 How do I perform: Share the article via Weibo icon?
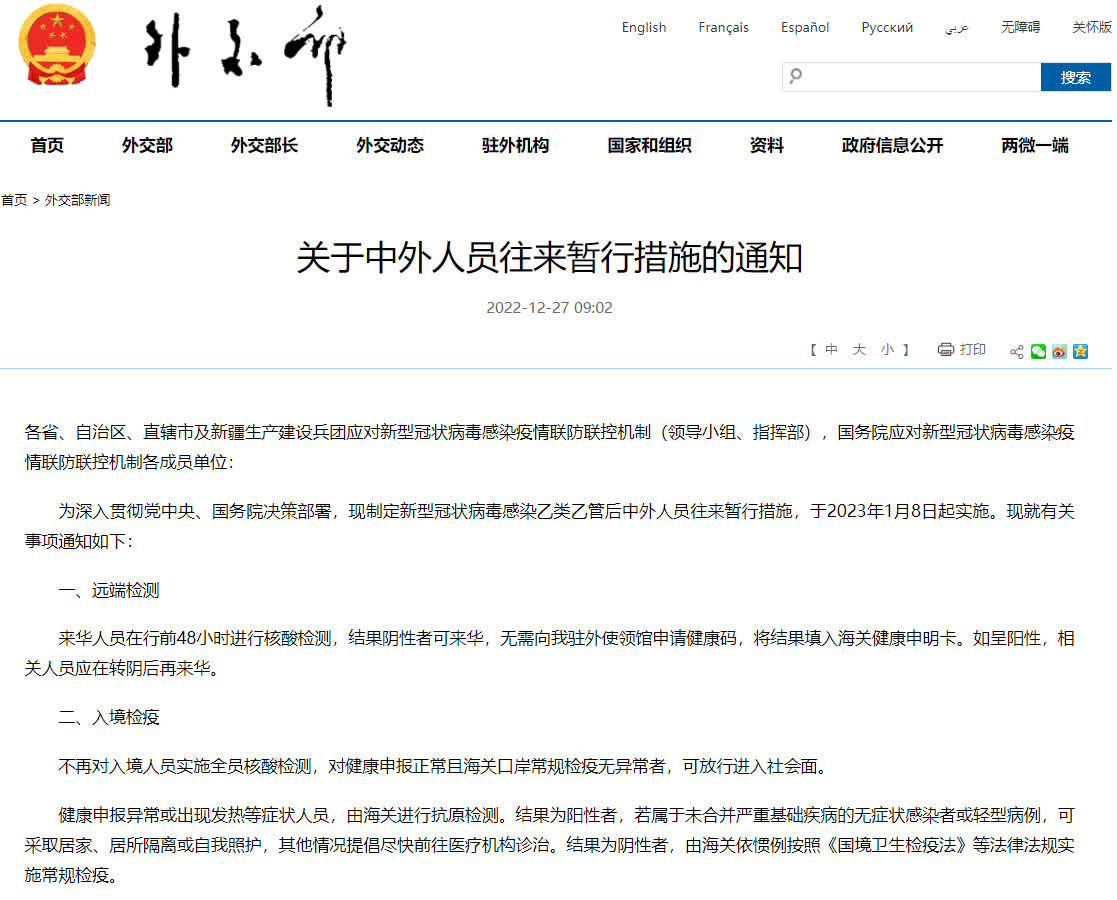tap(1059, 351)
